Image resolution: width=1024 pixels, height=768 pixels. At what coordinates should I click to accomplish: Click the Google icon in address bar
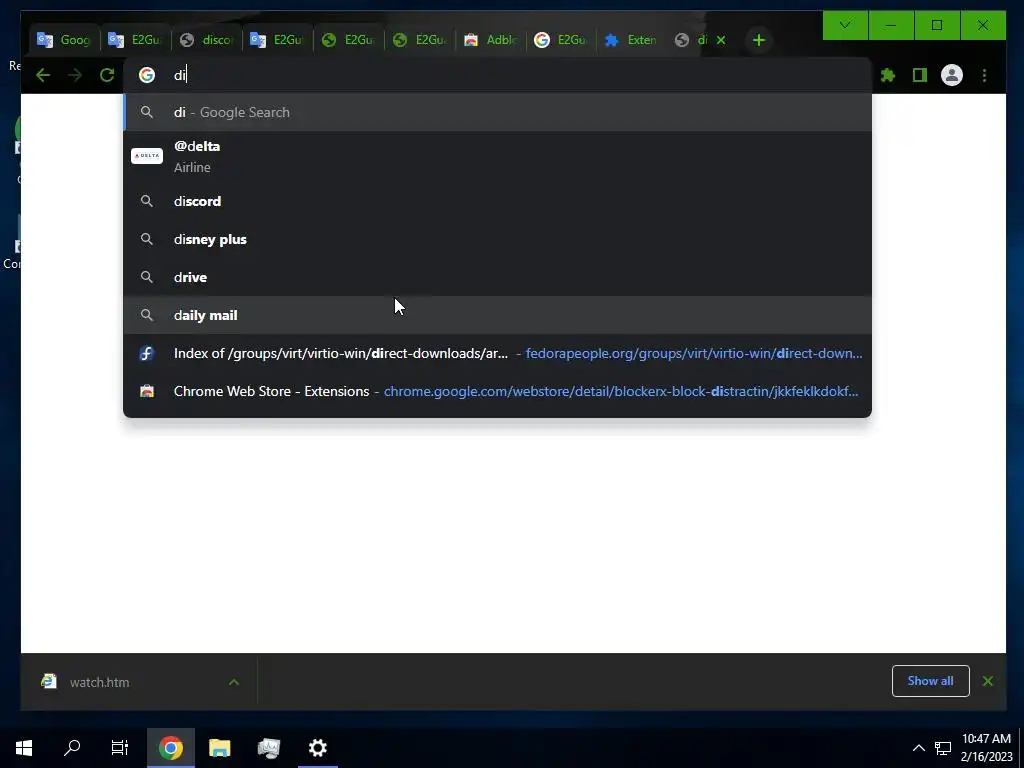tap(147, 75)
